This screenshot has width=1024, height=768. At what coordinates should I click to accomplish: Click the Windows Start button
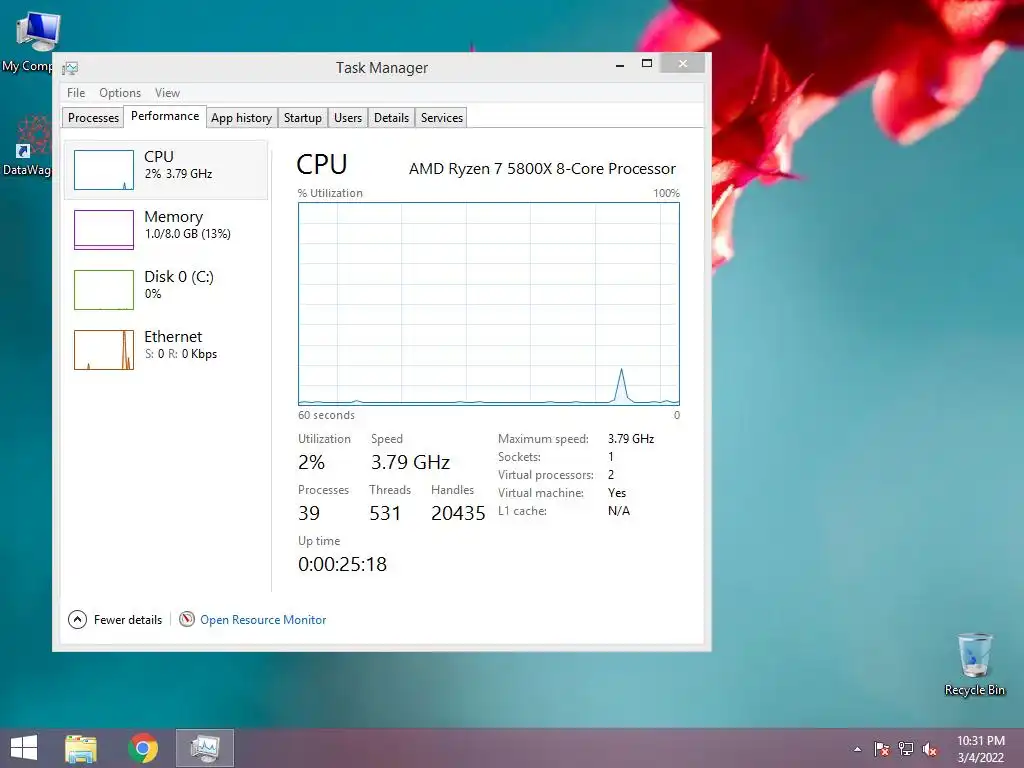coord(24,748)
